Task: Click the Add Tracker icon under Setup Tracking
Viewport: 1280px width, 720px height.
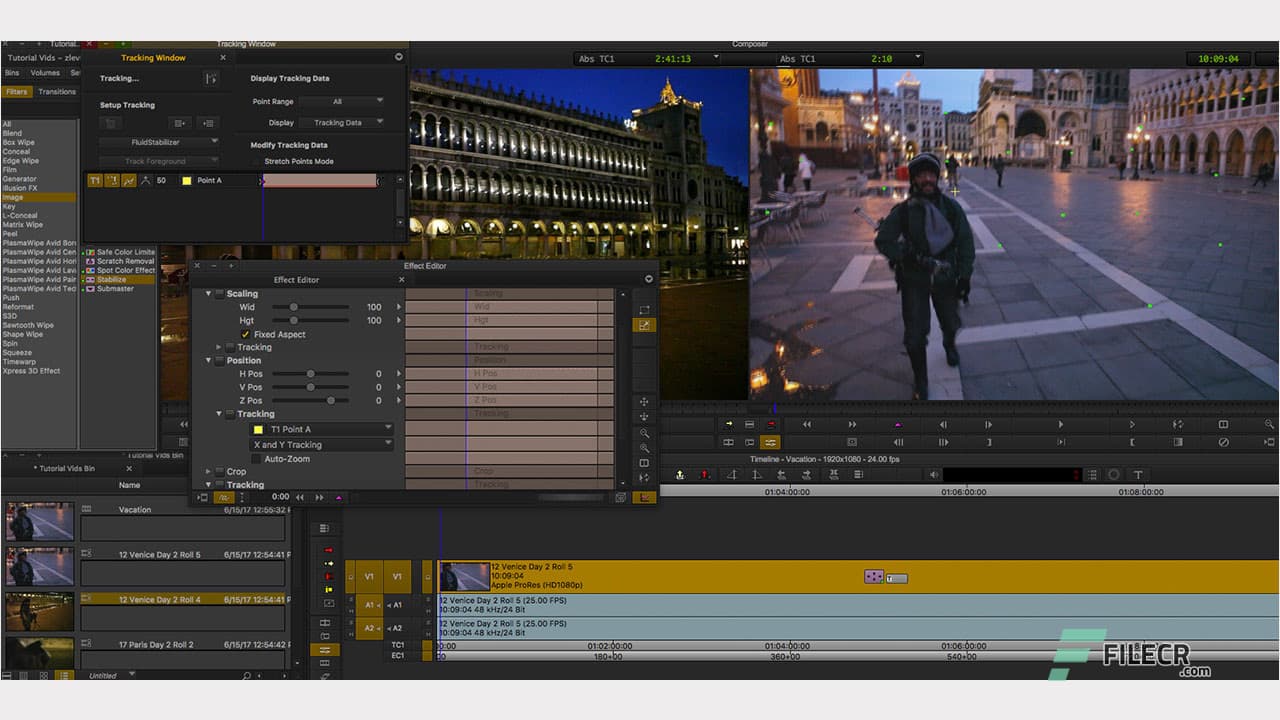Action: tap(180, 122)
